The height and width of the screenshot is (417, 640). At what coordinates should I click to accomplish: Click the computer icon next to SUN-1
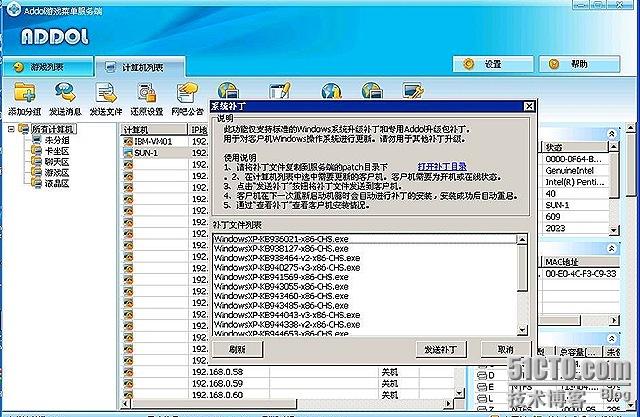point(128,153)
